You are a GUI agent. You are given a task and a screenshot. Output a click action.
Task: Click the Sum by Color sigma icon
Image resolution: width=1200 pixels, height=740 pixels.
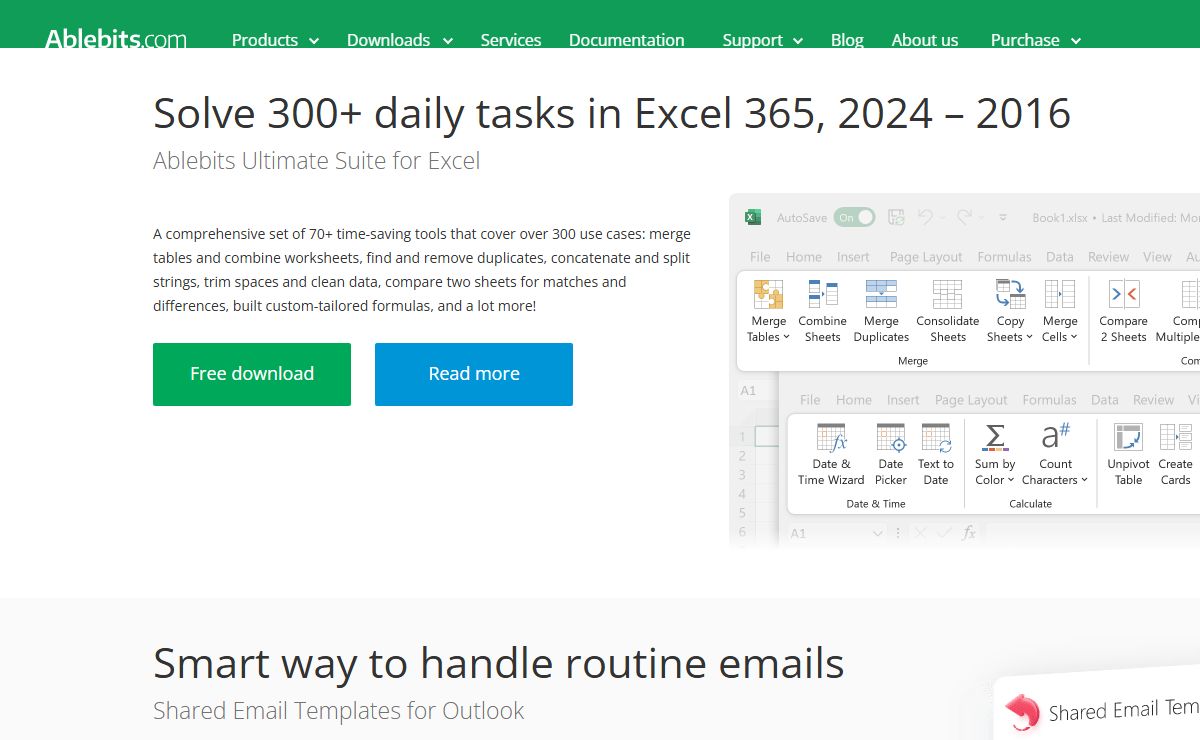pos(995,437)
